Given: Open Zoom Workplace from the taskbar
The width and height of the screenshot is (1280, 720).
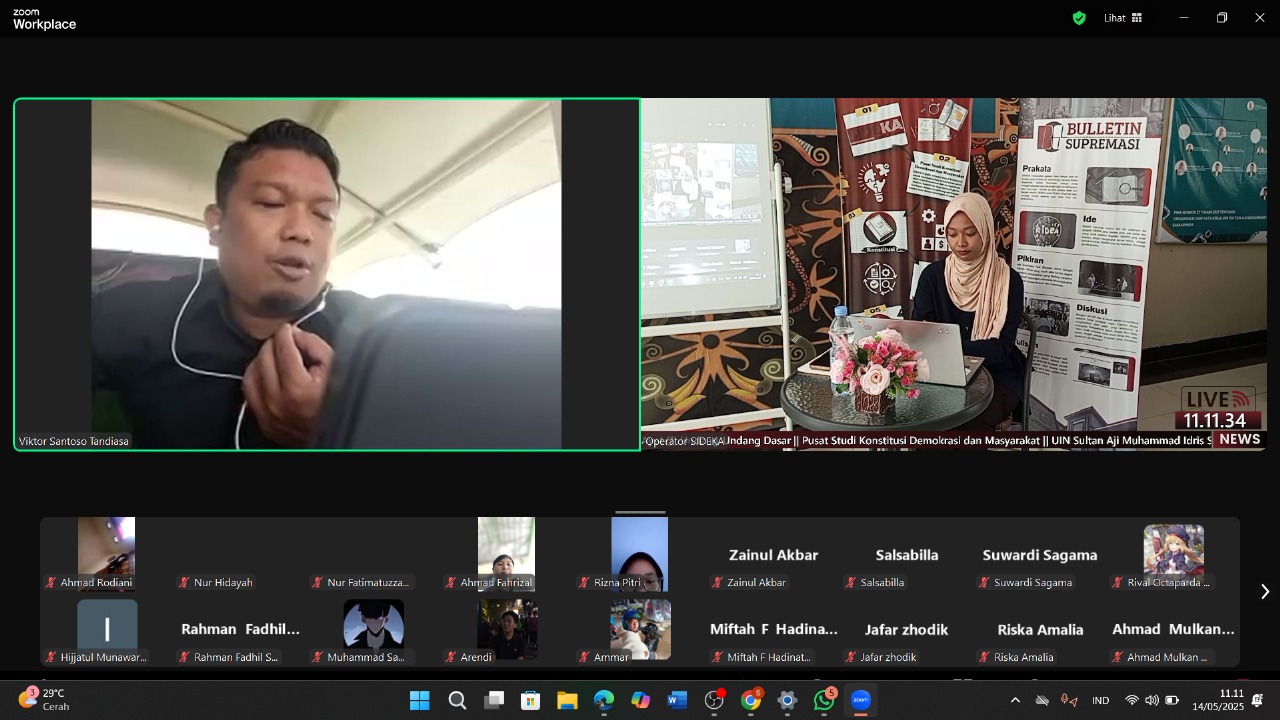Looking at the screenshot, I should pos(860,700).
